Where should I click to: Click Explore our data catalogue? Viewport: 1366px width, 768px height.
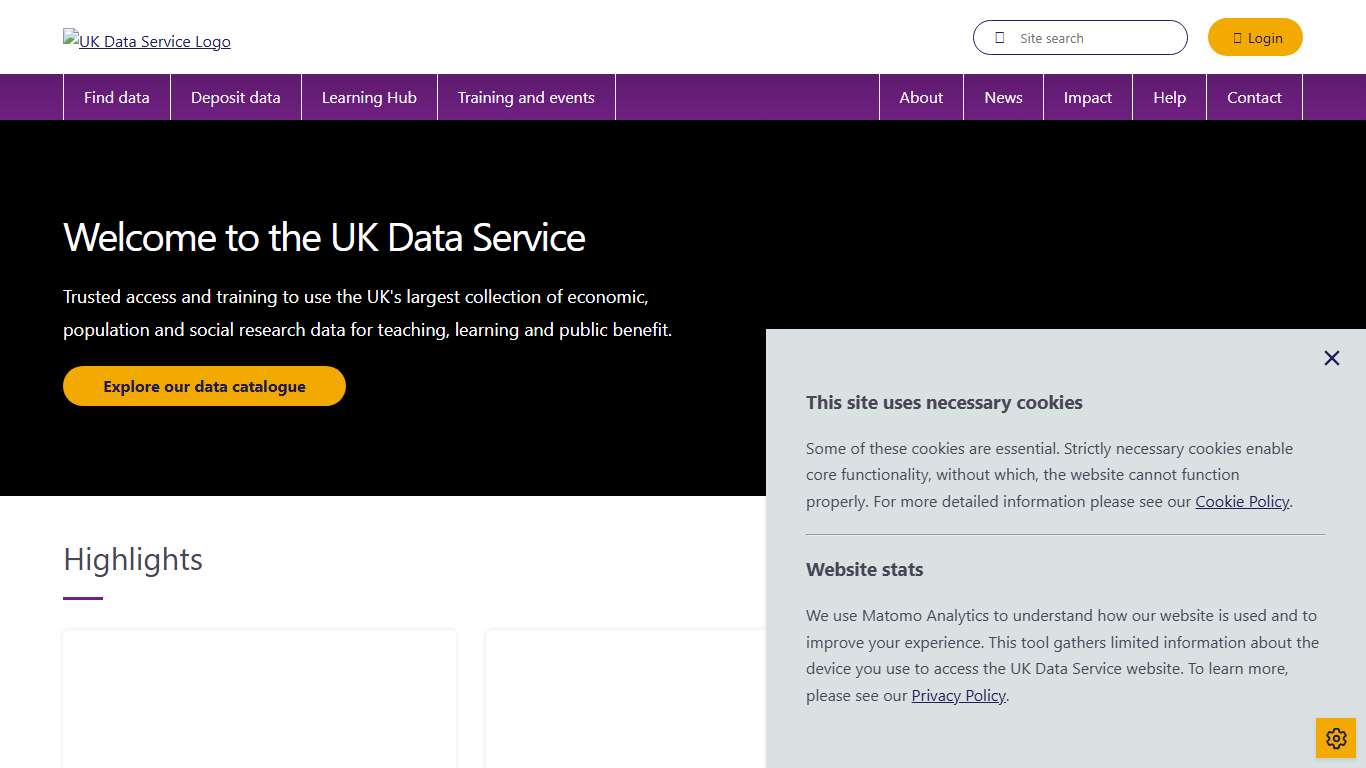(x=204, y=386)
